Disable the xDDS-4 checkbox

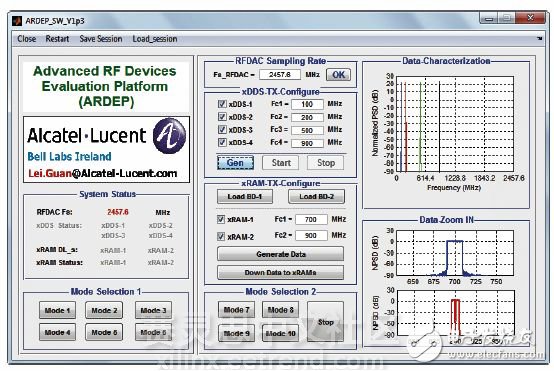click(222, 142)
